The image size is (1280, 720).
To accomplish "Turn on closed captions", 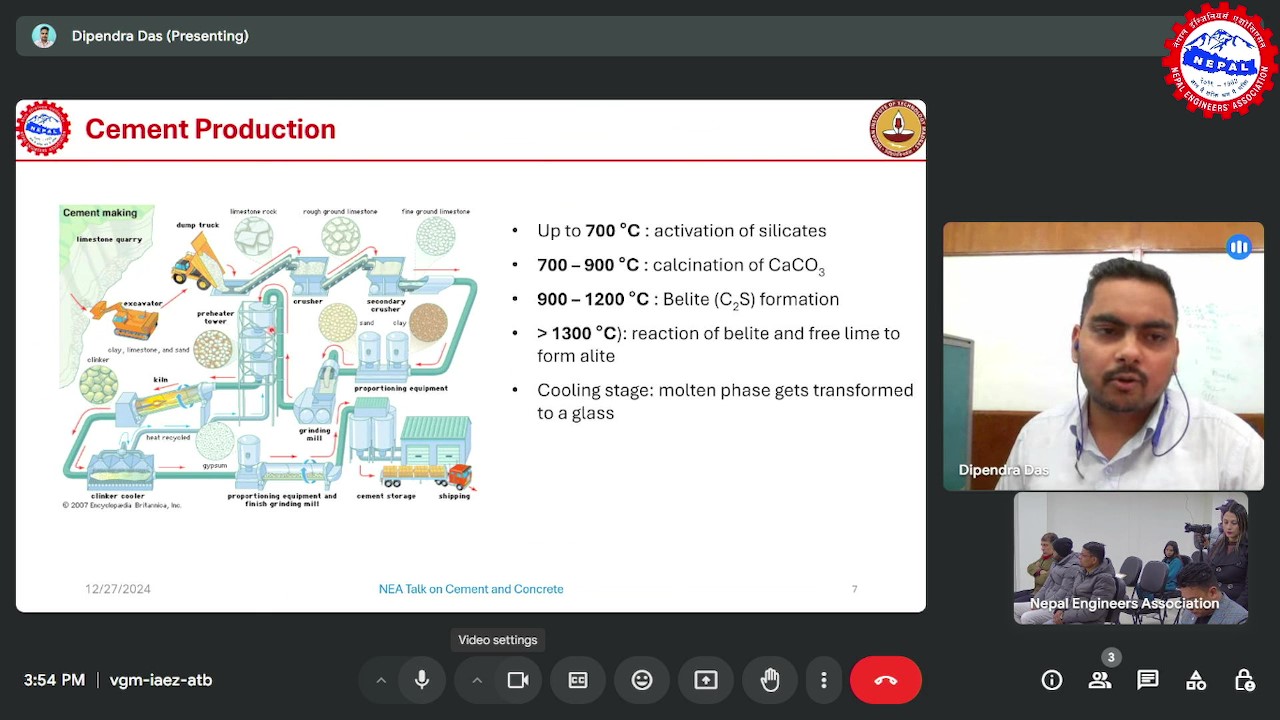I will pos(578,680).
